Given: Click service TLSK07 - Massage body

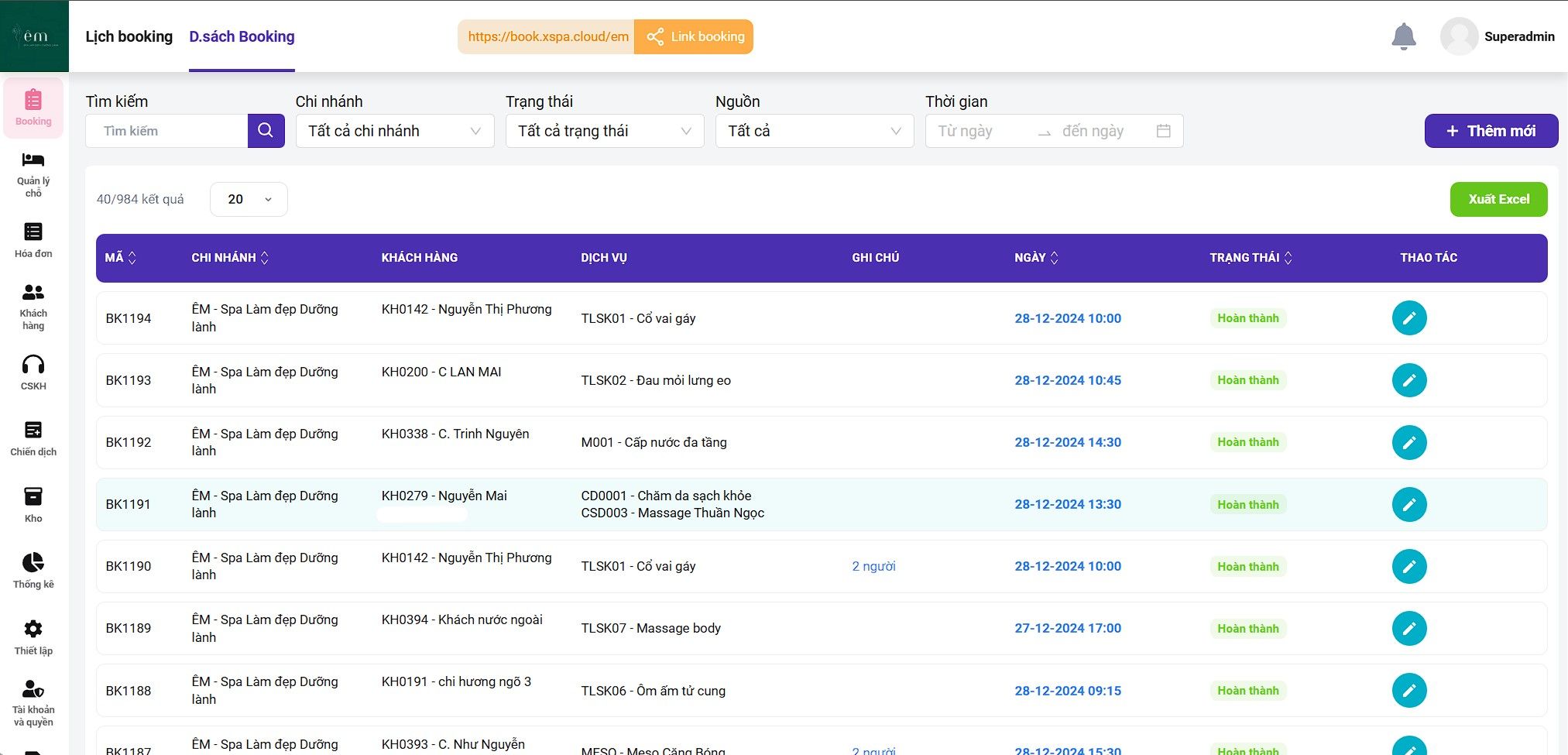Looking at the screenshot, I should point(651,628).
